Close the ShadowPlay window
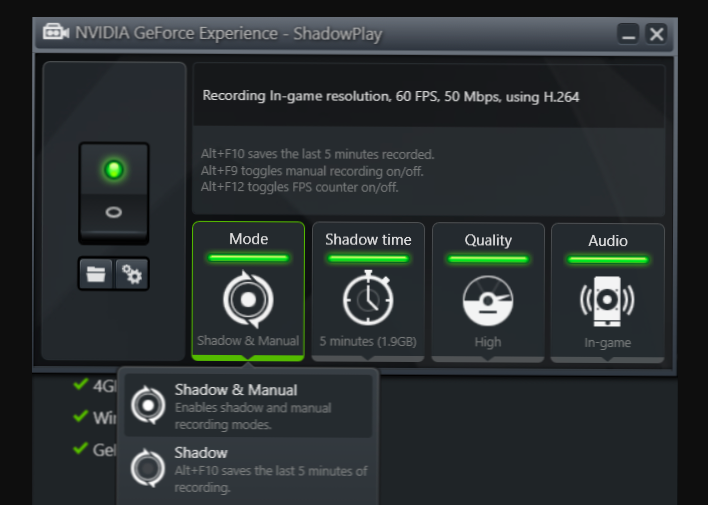This screenshot has height=505, width=708. [x=656, y=34]
